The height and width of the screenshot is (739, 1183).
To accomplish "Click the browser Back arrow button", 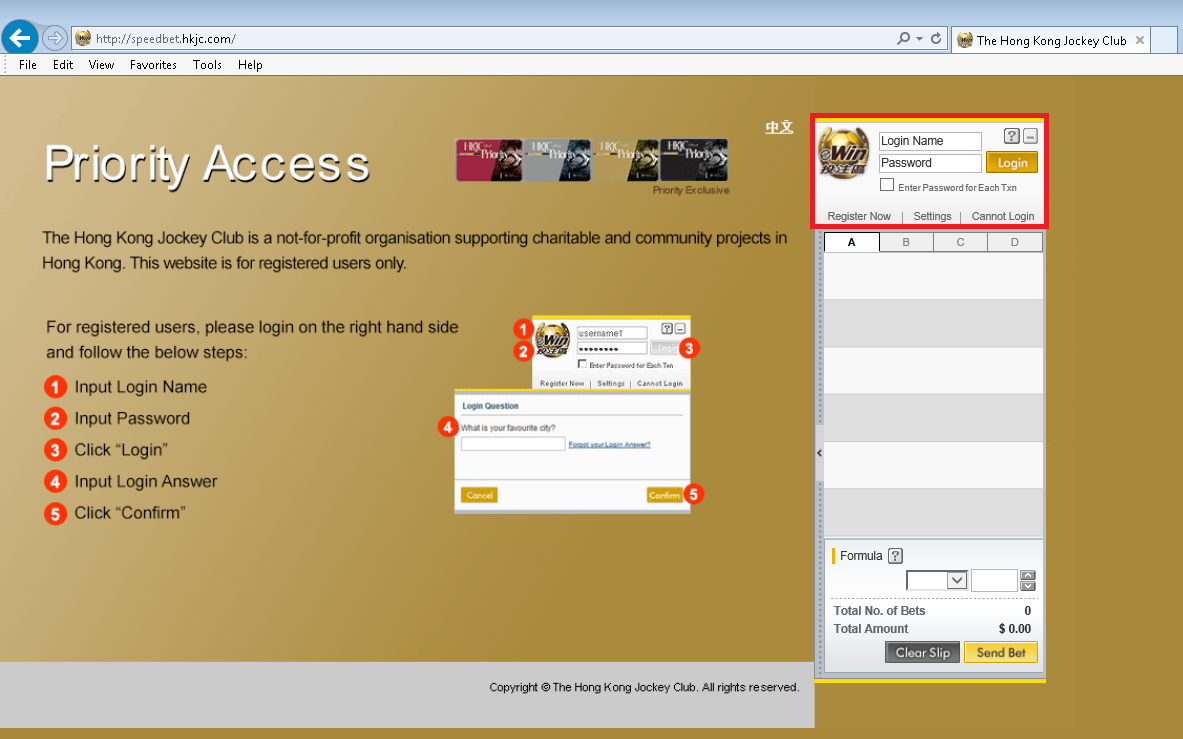I will (20, 38).
